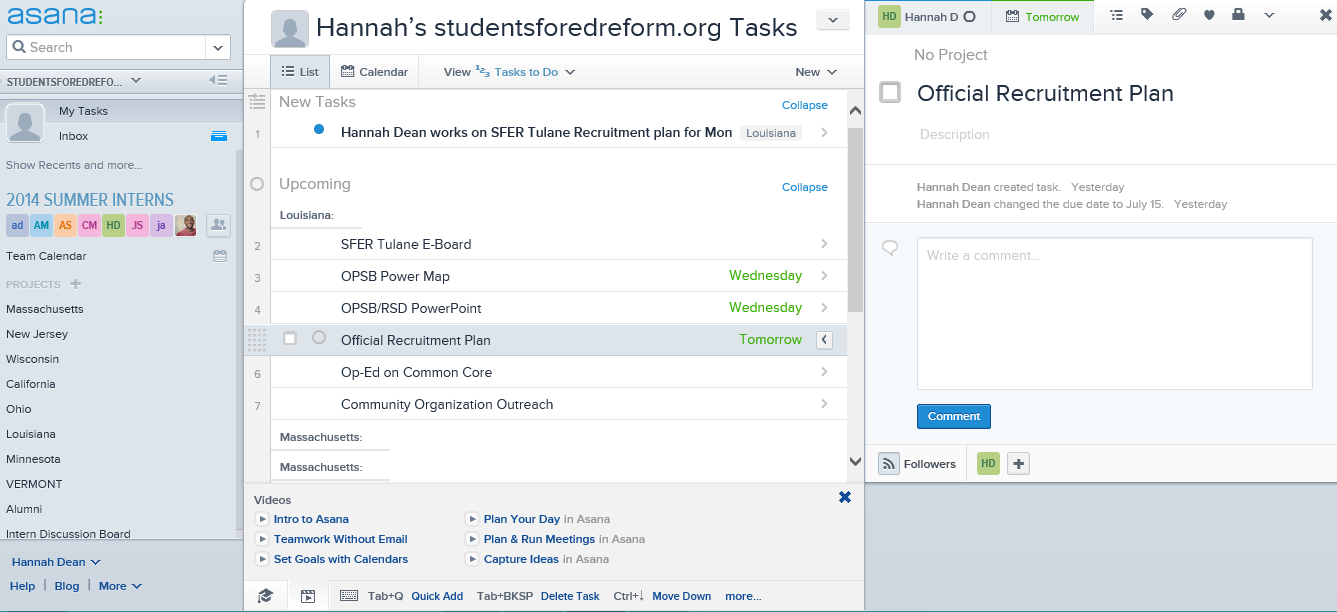The height and width of the screenshot is (612, 1337).
Task: Open the graduation cap help icon
Action: tap(265, 596)
